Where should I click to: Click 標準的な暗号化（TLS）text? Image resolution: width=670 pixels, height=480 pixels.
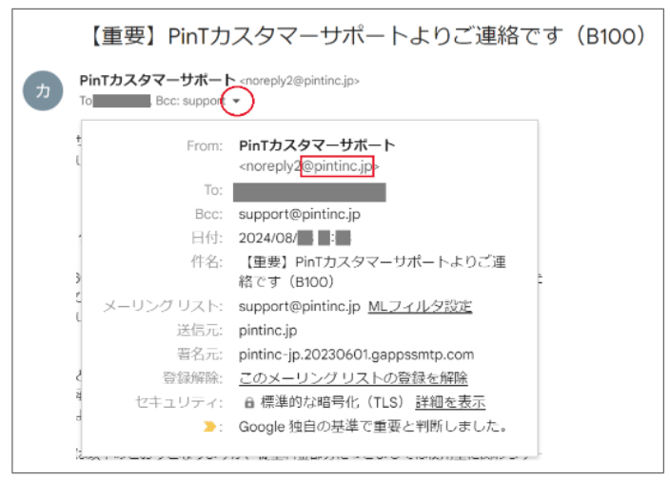coord(332,402)
